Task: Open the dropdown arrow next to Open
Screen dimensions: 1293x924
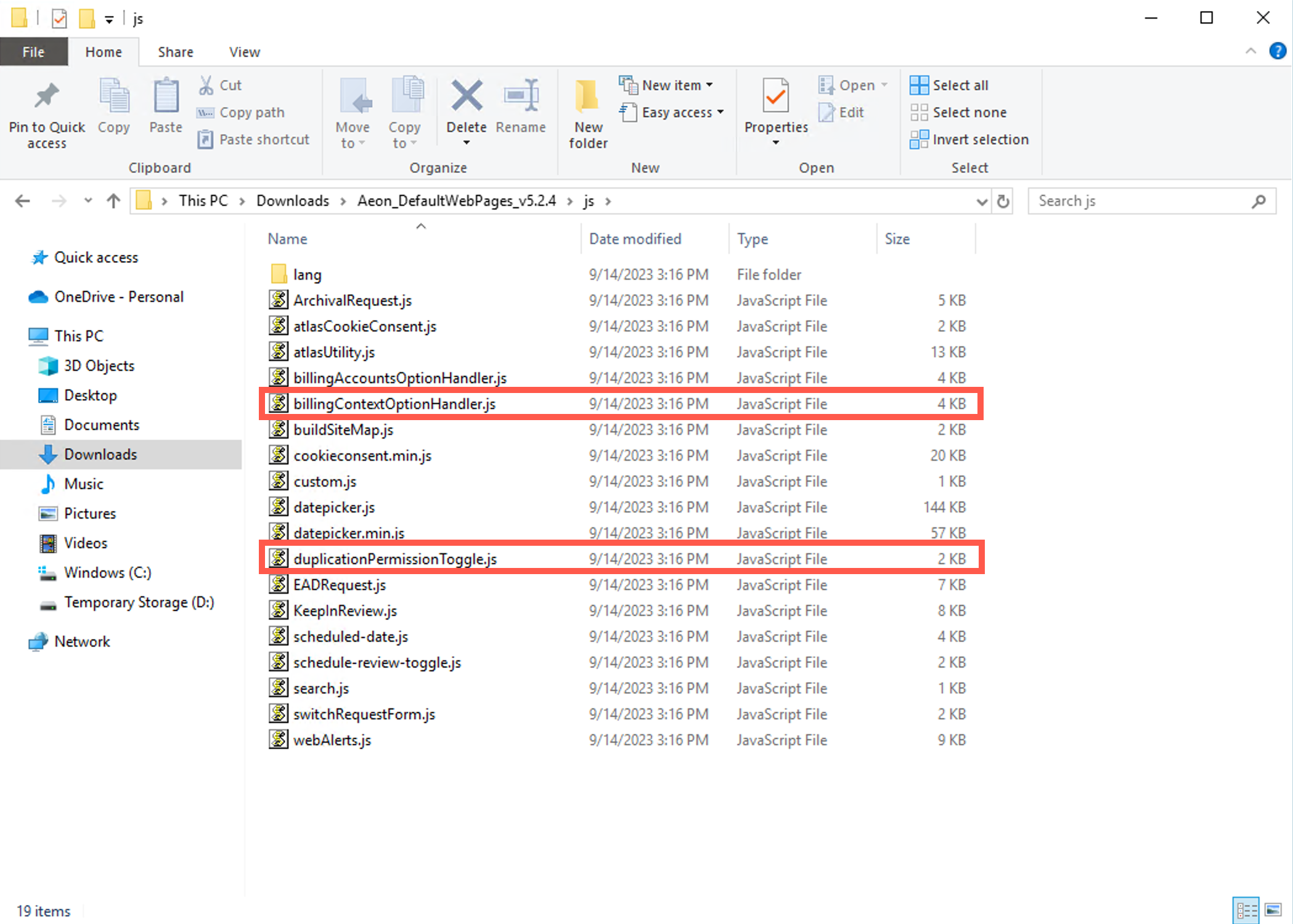Action: pyautogui.click(x=886, y=84)
